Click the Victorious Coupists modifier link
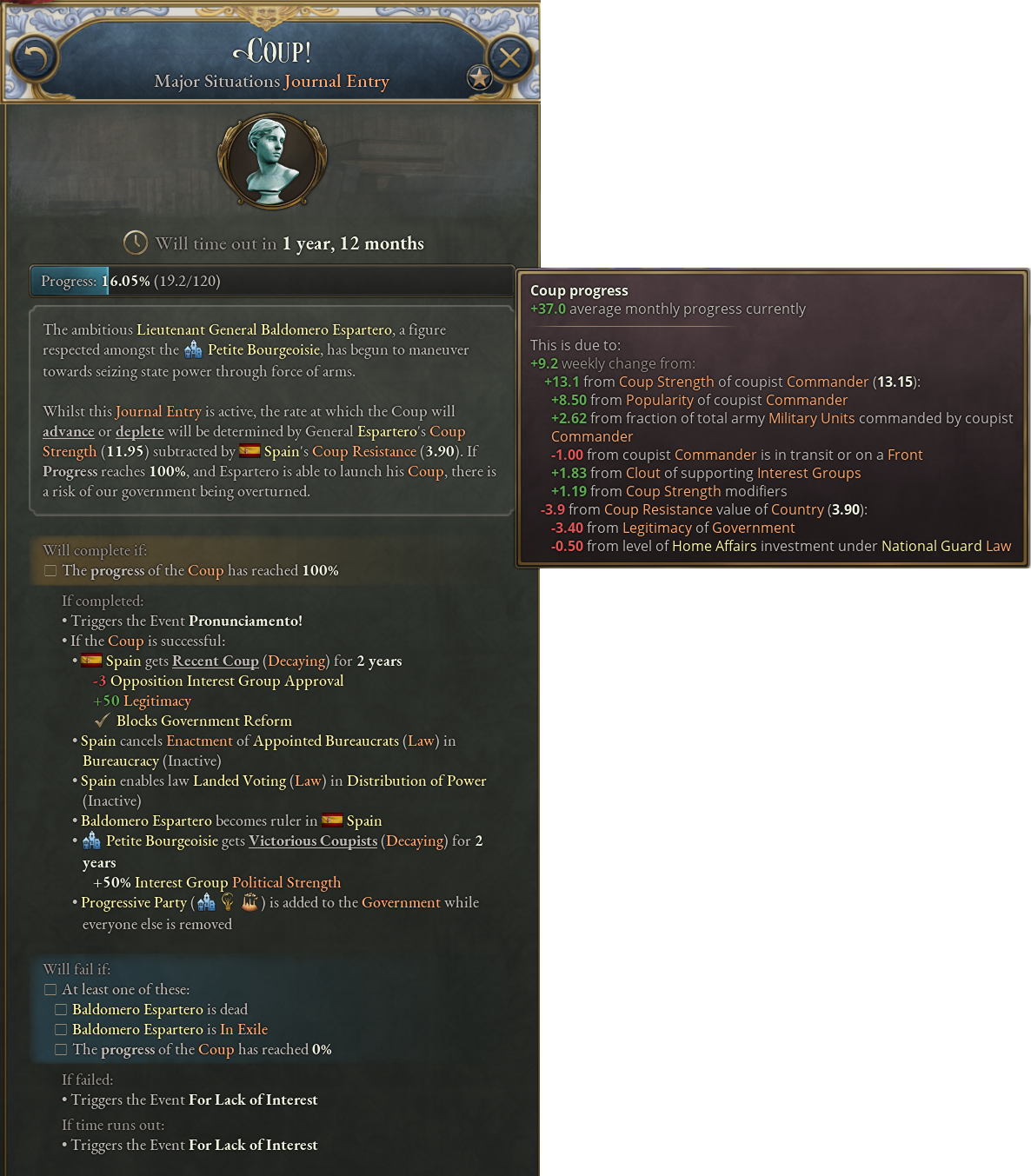The image size is (1031, 1176). pyautogui.click(x=313, y=840)
